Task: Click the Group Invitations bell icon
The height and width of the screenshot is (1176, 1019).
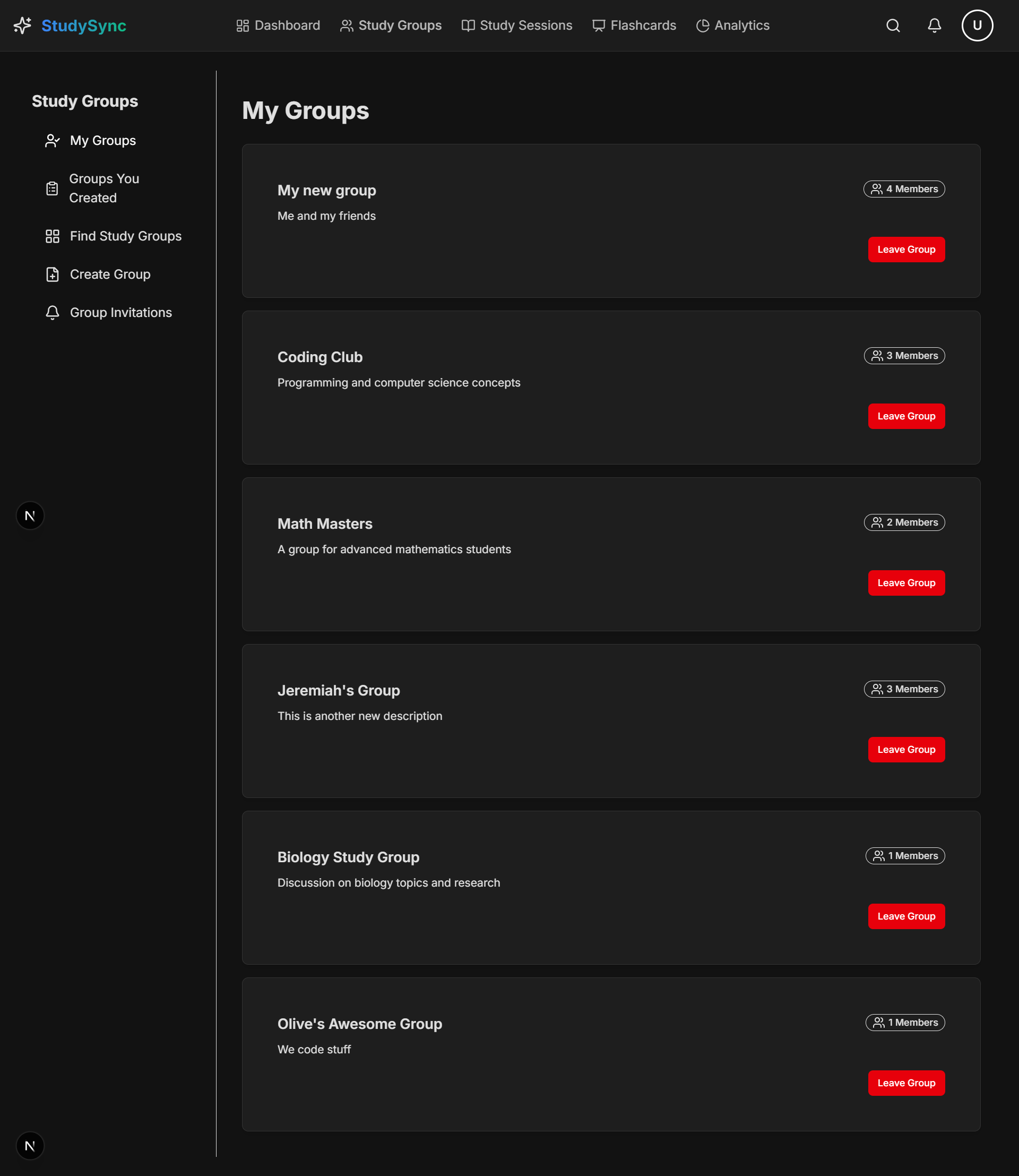Action: [x=53, y=312]
